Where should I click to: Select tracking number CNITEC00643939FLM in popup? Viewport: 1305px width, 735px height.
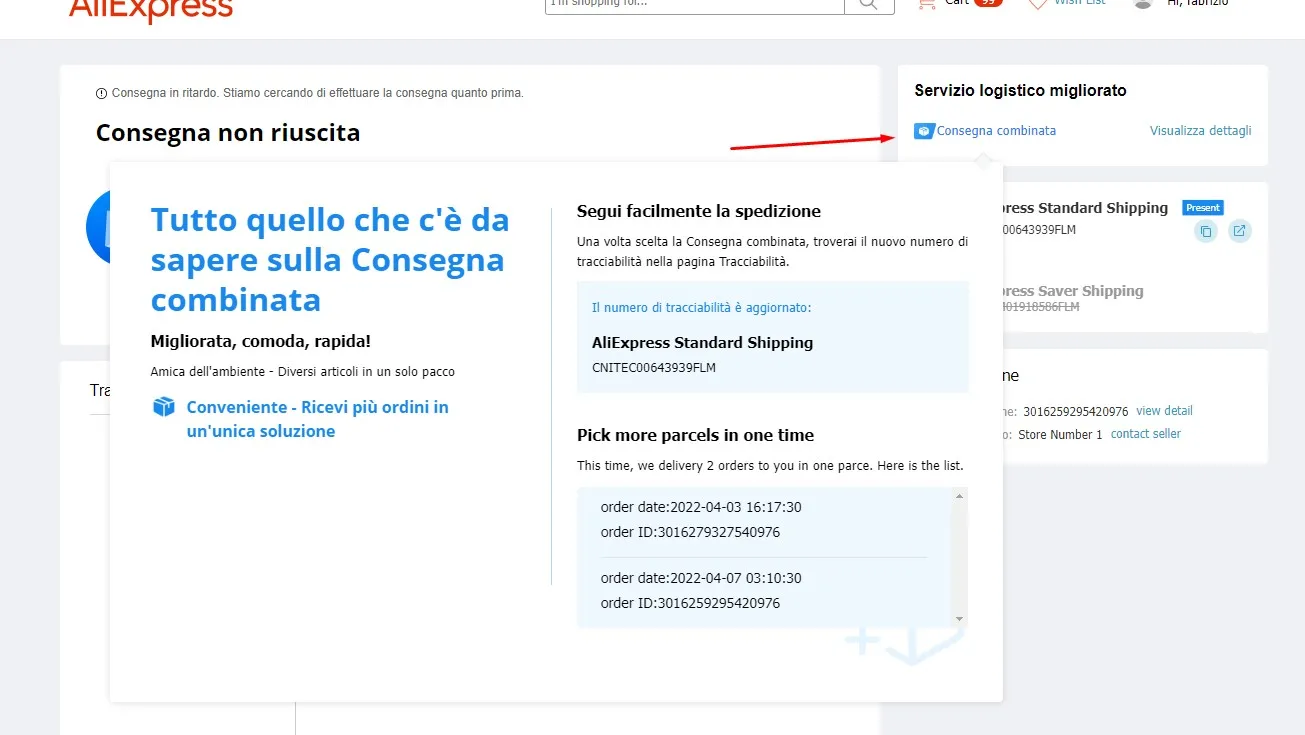(x=654, y=368)
